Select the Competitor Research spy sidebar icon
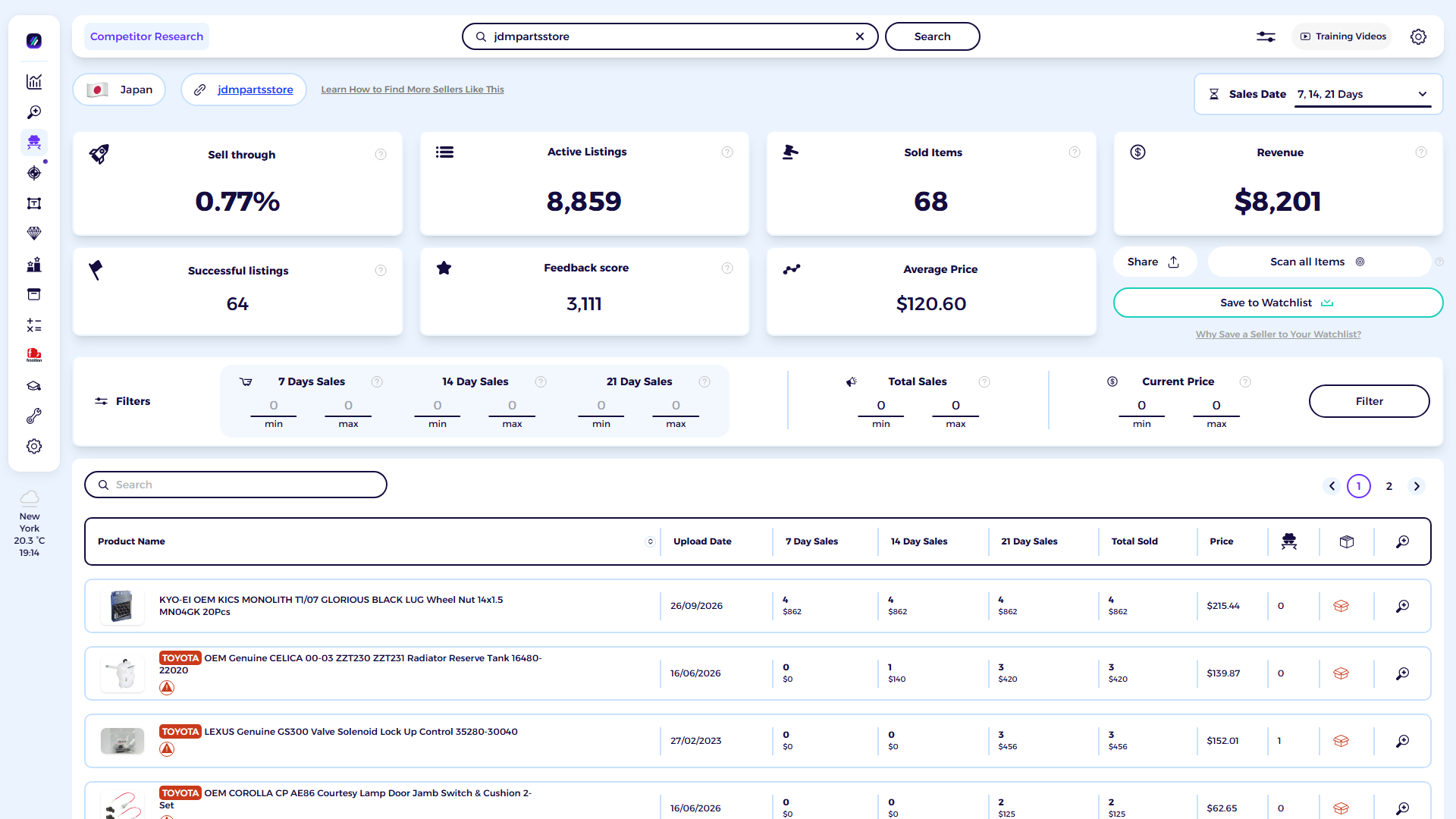 pyautogui.click(x=34, y=143)
